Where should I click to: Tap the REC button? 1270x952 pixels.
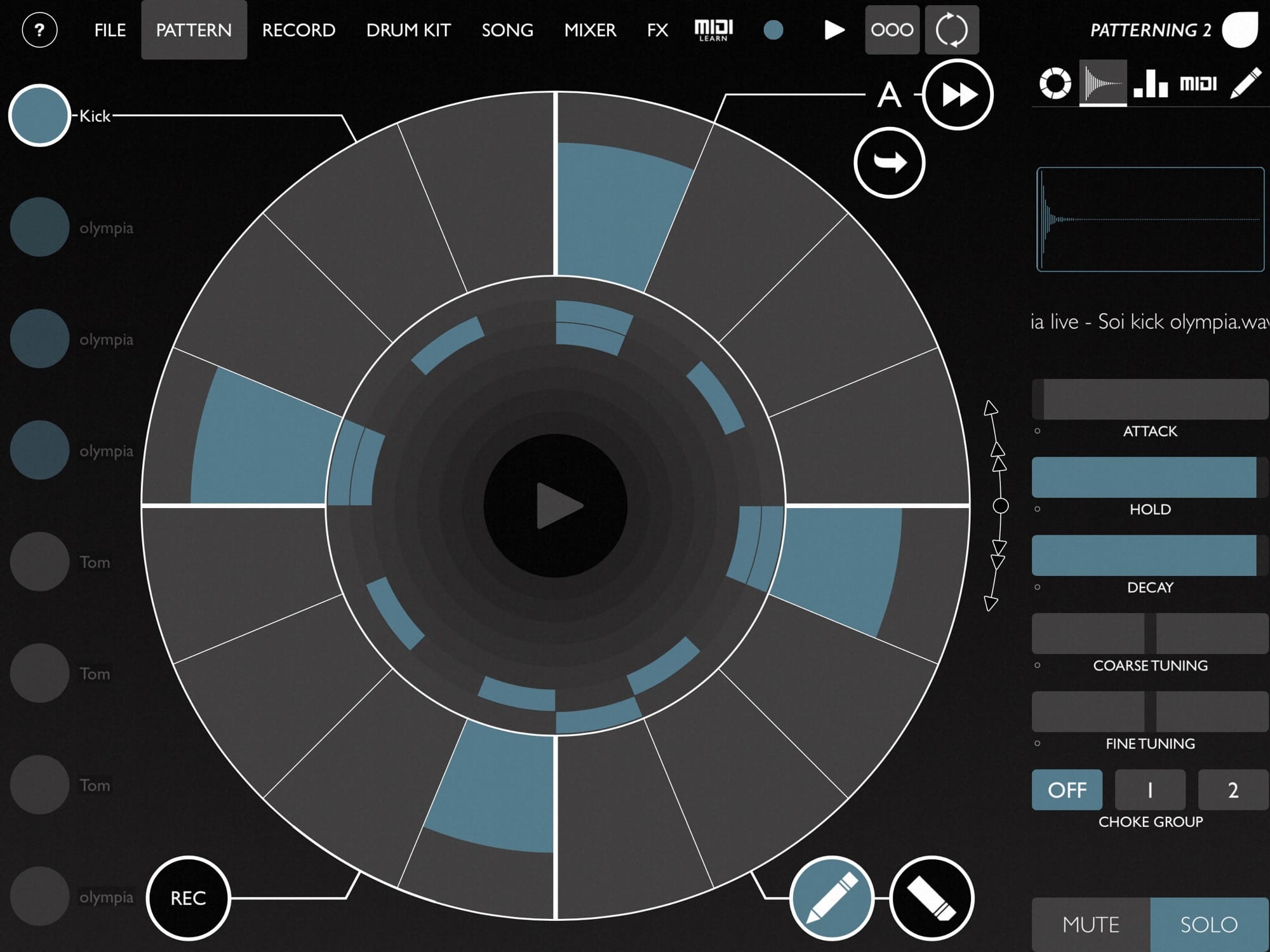[x=188, y=898]
